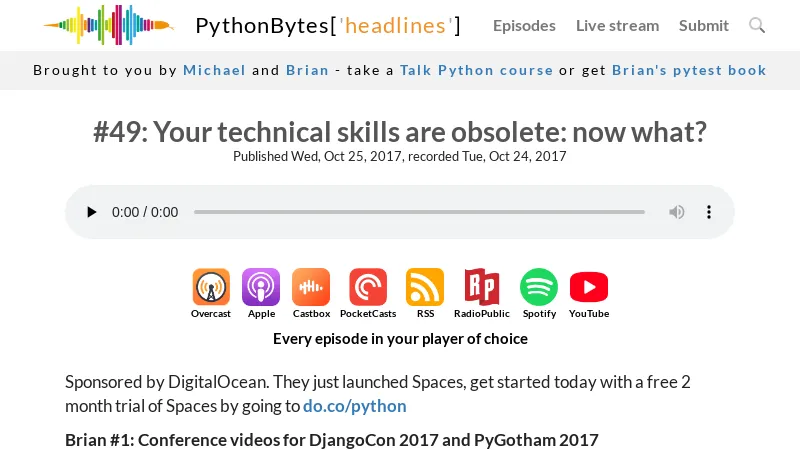The width and height of the screenshot is (800, 450).
Task: Follow the do.co/python sponsor link
Action: 355,406
